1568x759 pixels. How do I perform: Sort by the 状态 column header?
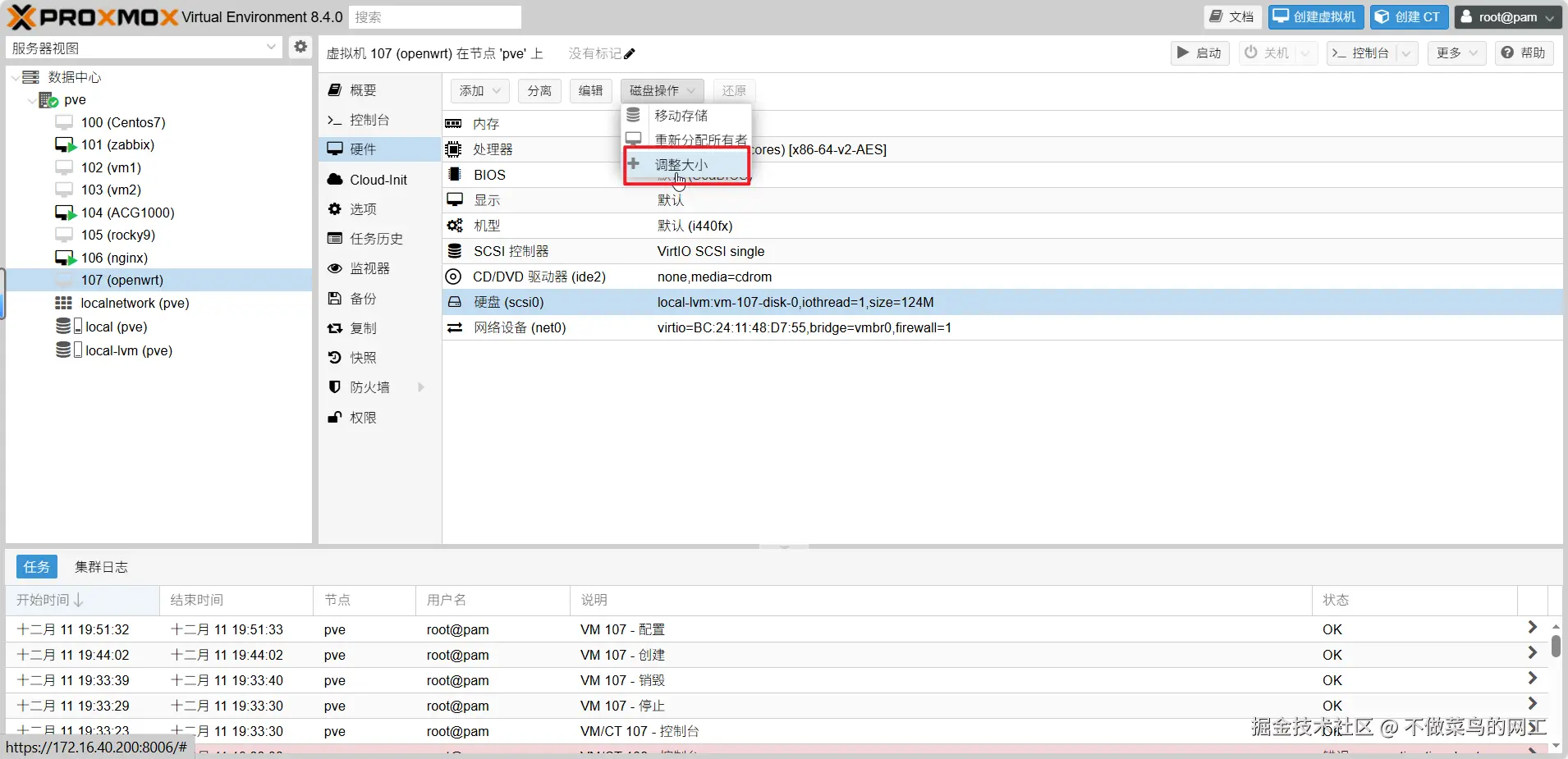click(1414, 601)
